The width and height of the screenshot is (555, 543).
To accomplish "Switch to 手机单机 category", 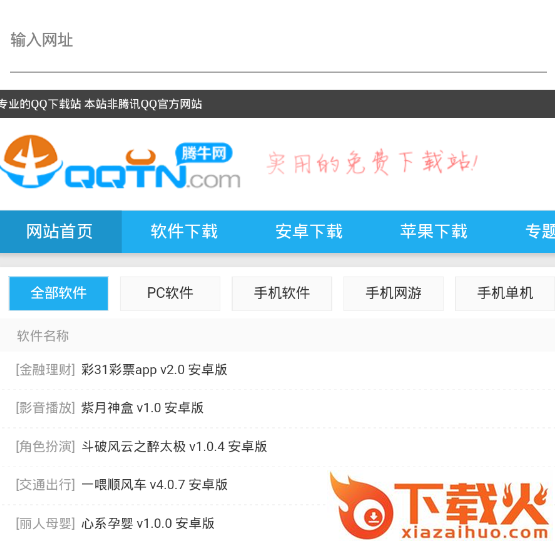I will pos(505,293).
